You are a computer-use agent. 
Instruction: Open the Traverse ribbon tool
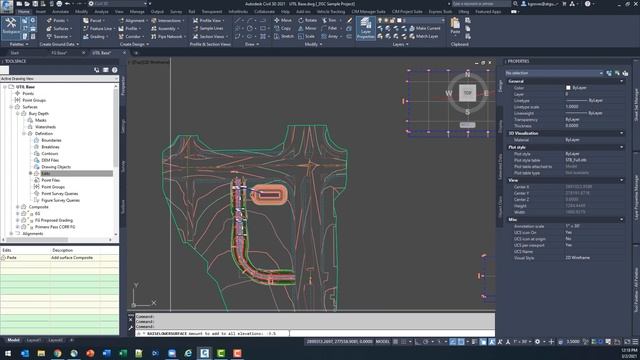click(x=58, y=37)
